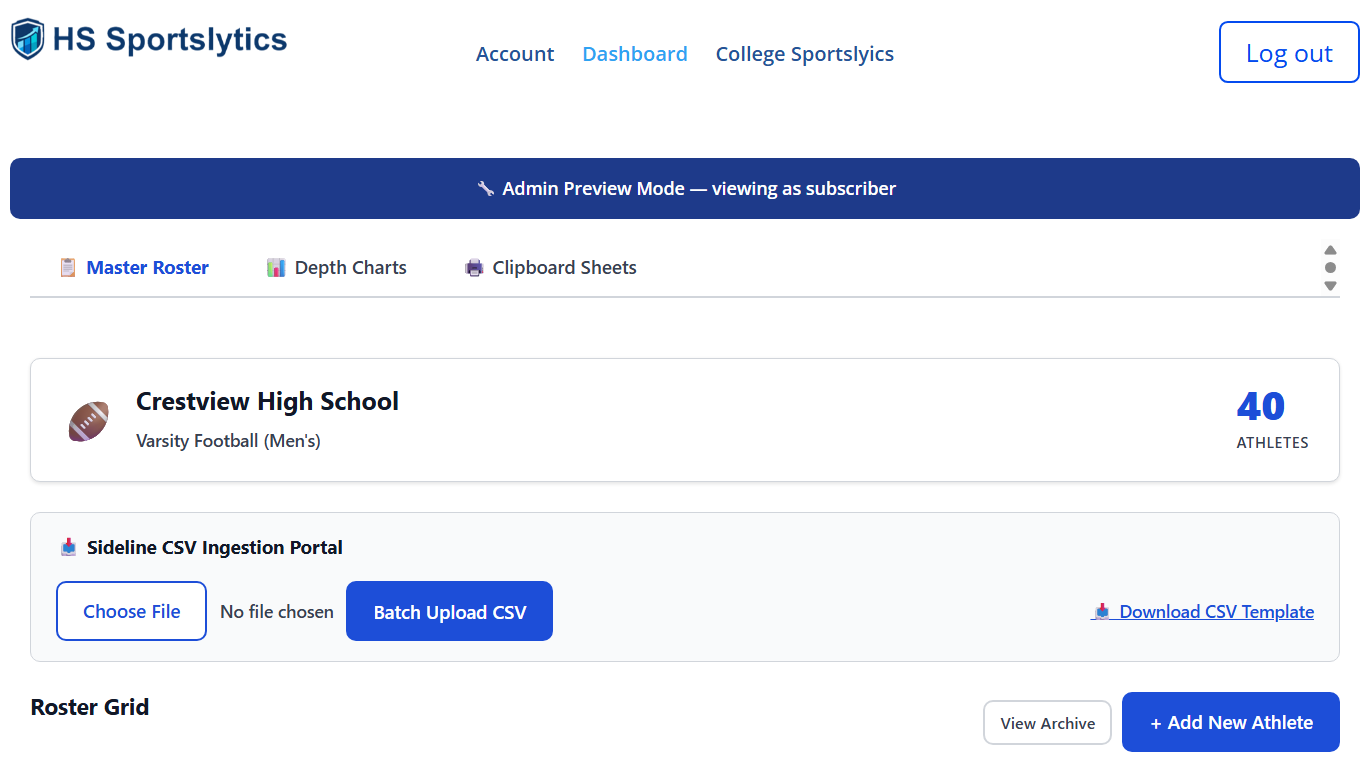Click the clipboard icon on Master Roster tab
The height and width of the screenshot is (760, 1372).
click(x=68, y=268)
